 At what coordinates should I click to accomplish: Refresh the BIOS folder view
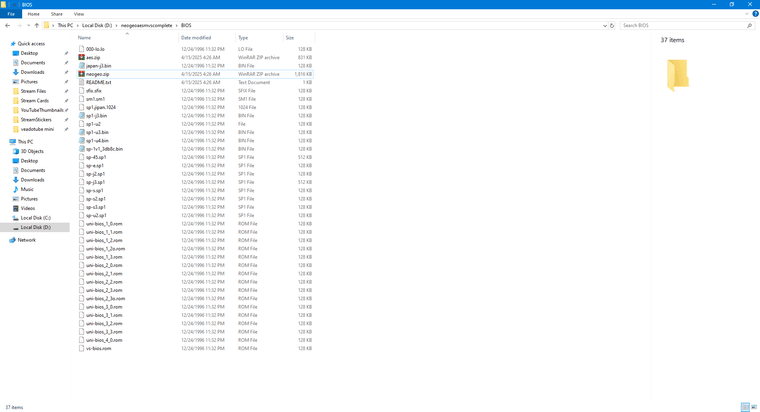pyautogui.click(x=612, y=25)
